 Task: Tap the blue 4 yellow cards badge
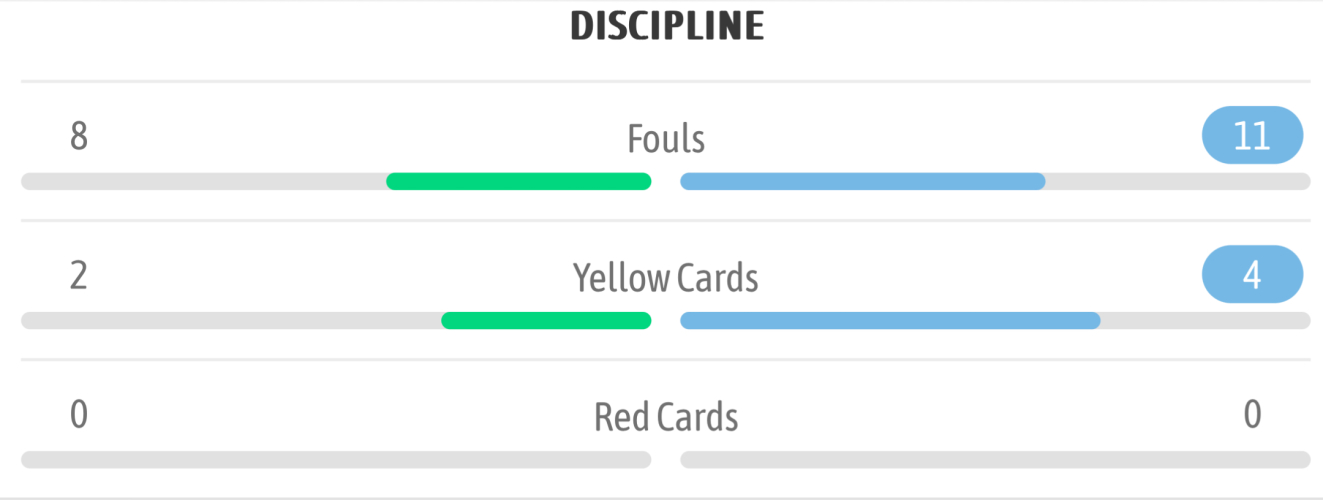coord(1252,275)
